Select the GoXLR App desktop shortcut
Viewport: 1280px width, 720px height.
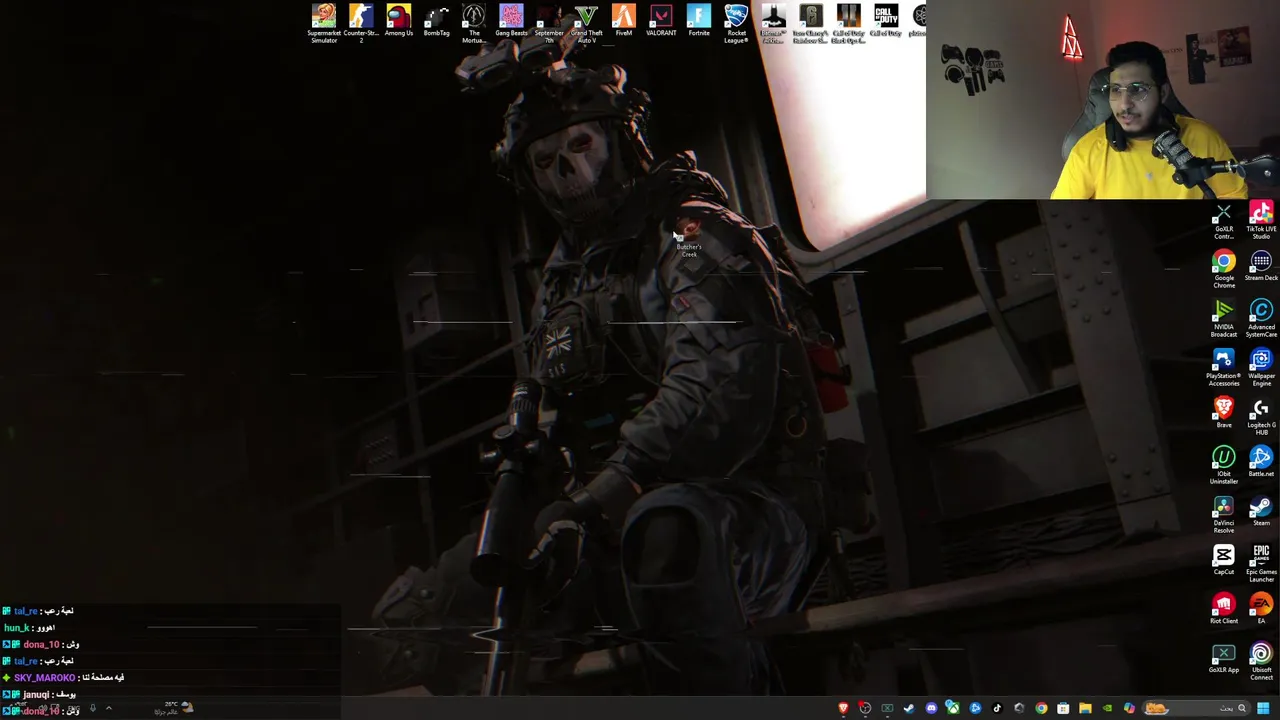tap(1224, 659)
